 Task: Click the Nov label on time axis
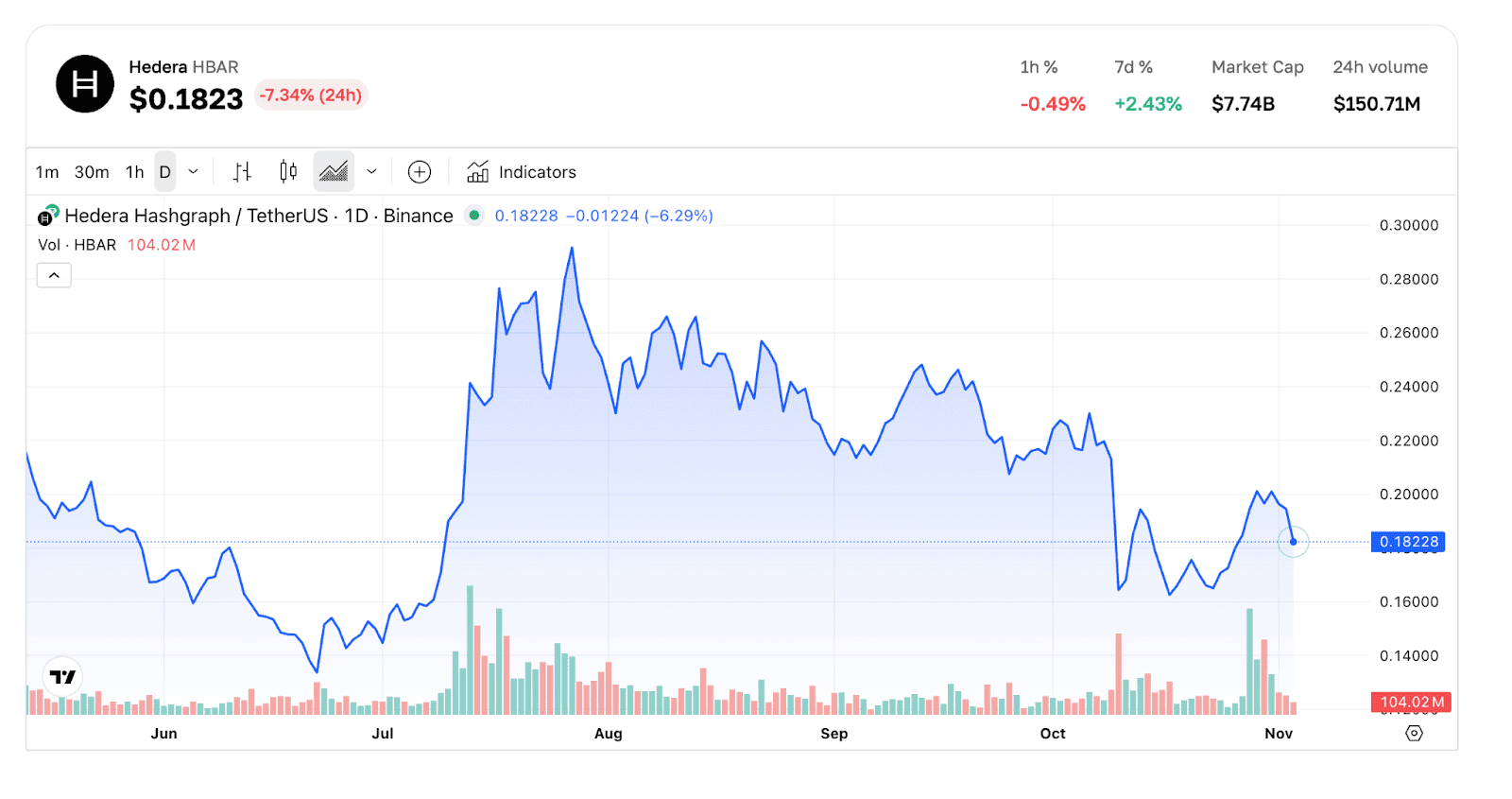pos(1279,734)
